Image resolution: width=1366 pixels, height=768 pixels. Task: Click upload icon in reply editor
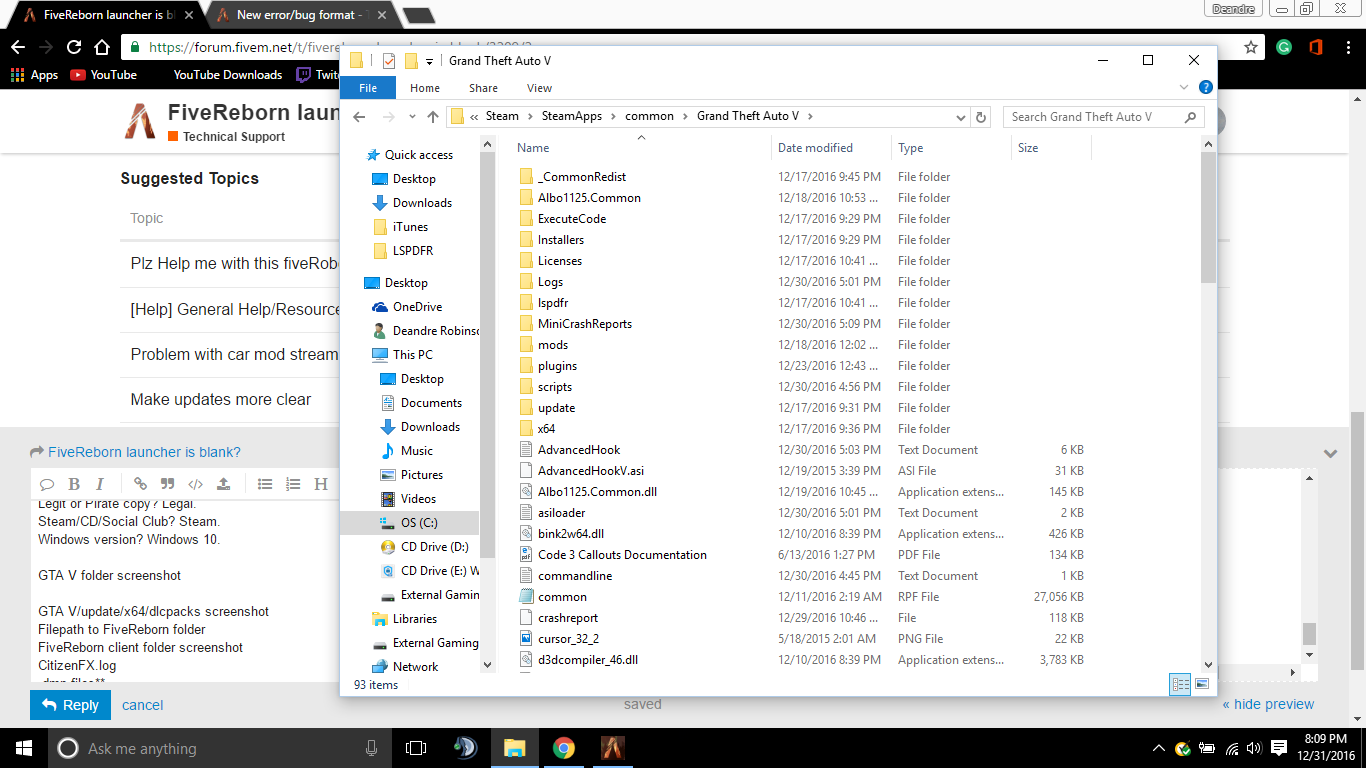(223, 484)
